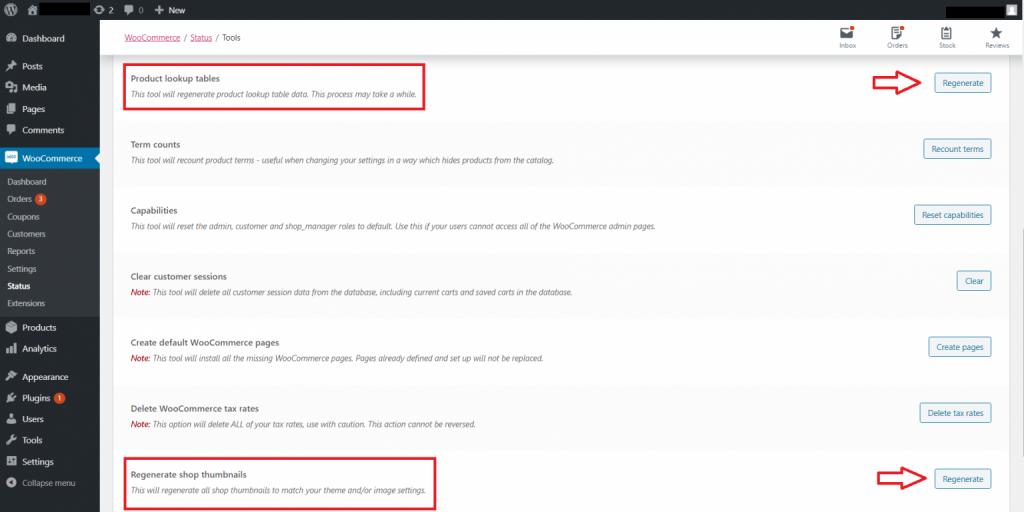Viewport: 1024px width, 512px height.
Task: Regenerate the product lookup tables
Action: (963, 83)
